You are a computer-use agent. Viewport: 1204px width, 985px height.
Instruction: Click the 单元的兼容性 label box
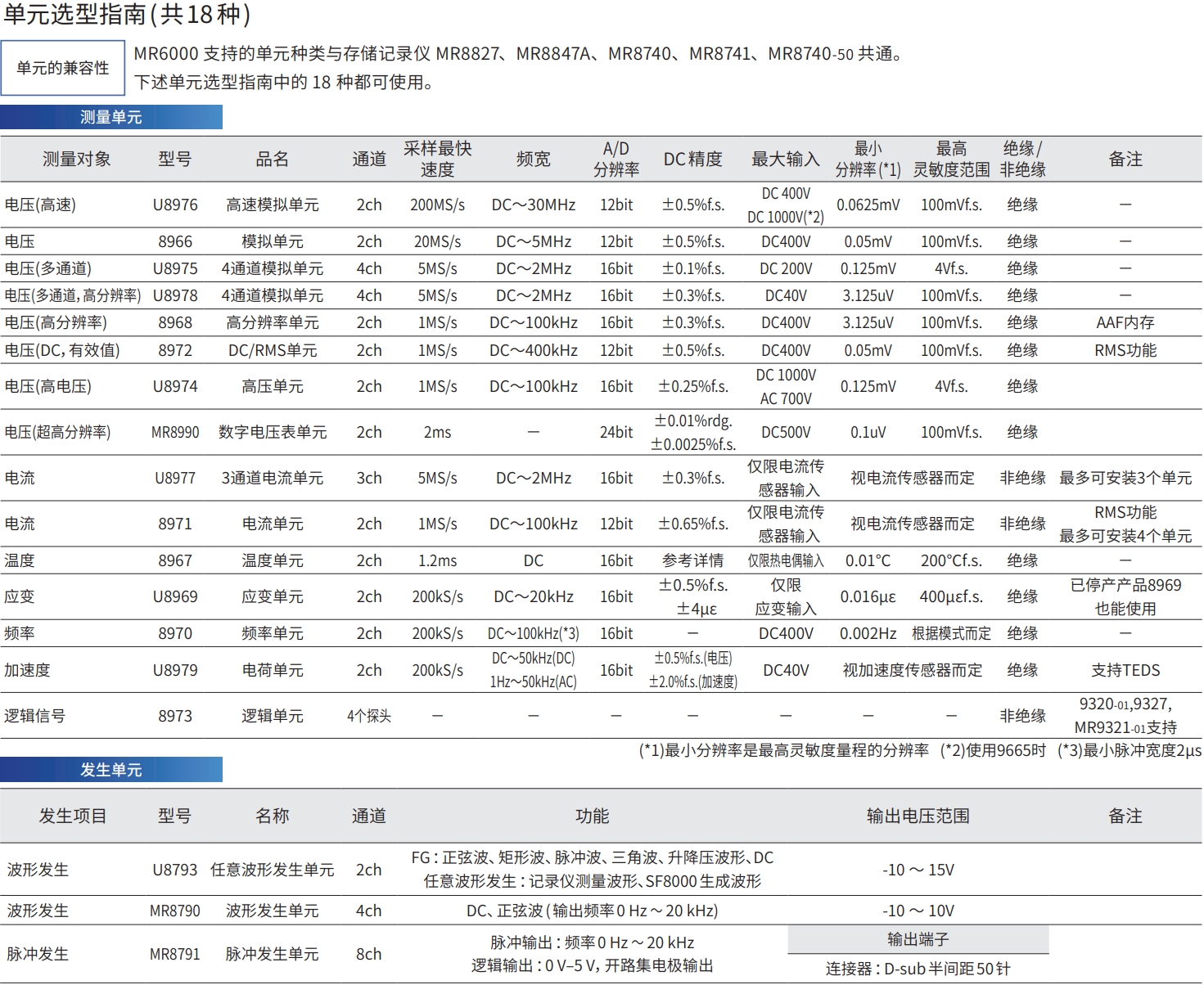tap(63, 68)
